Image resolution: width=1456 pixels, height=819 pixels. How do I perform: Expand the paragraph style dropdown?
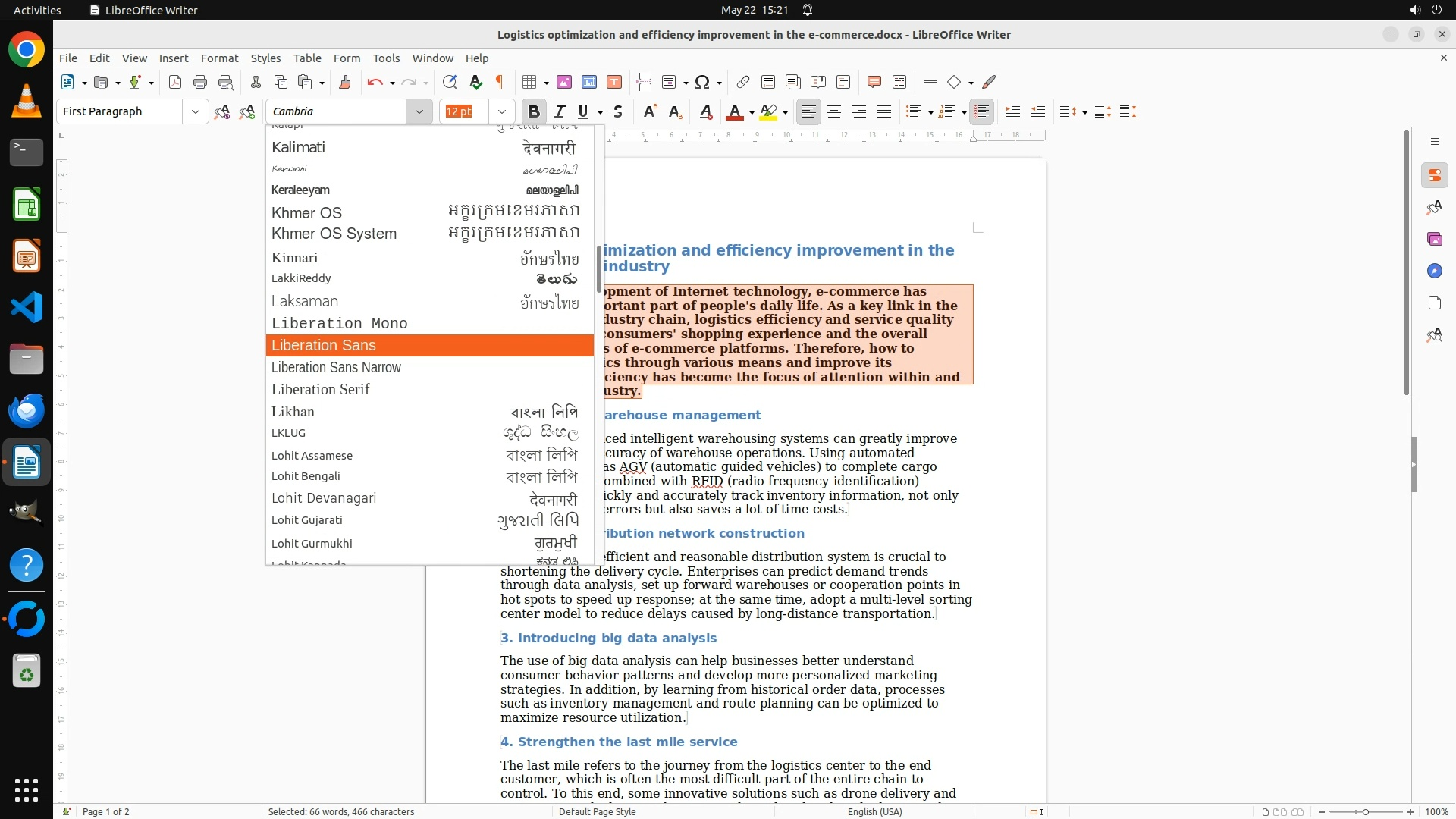pos(195,111)
